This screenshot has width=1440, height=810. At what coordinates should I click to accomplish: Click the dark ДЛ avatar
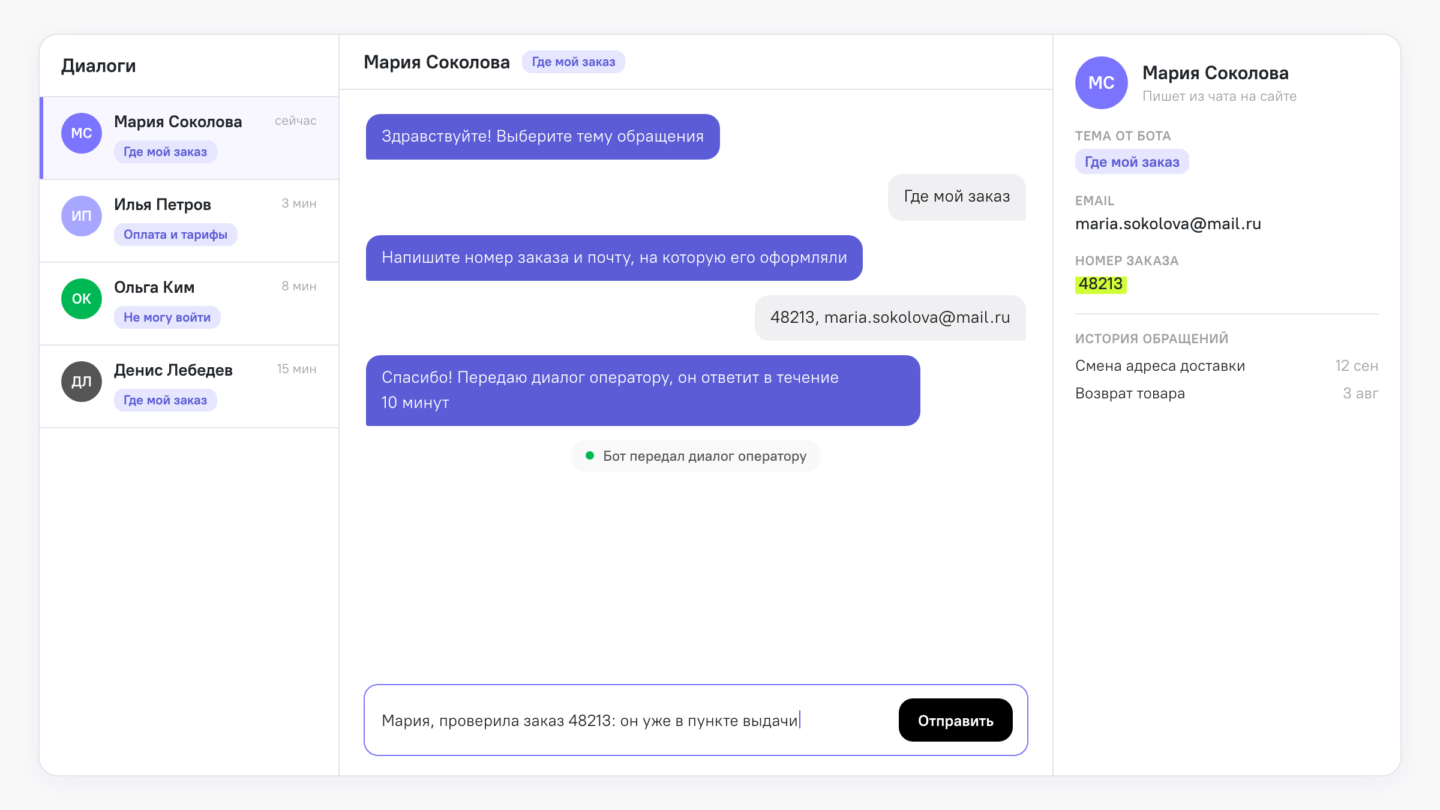(x=81, y=382)
